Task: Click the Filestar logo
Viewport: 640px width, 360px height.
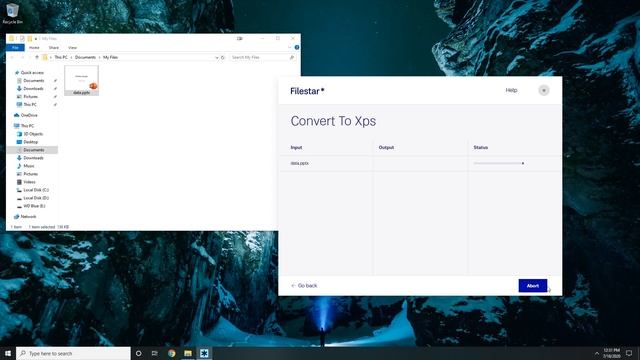Action: 307,91
